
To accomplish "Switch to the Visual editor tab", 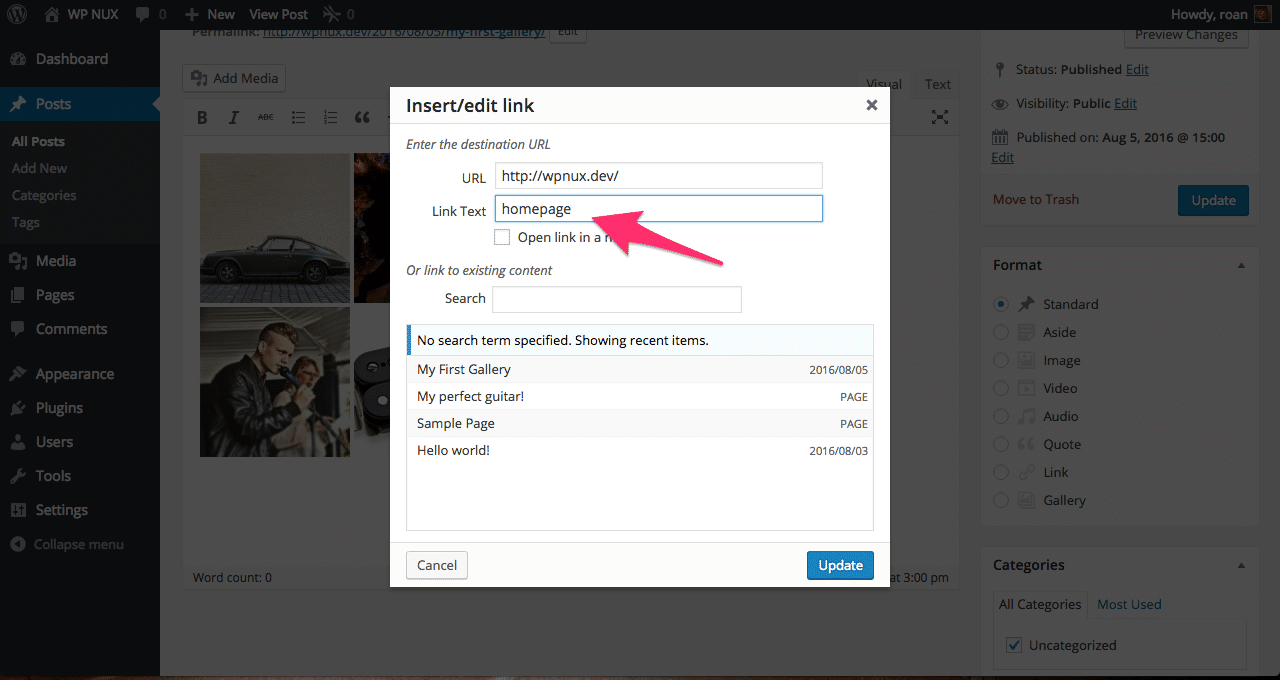I will (884, 84).
